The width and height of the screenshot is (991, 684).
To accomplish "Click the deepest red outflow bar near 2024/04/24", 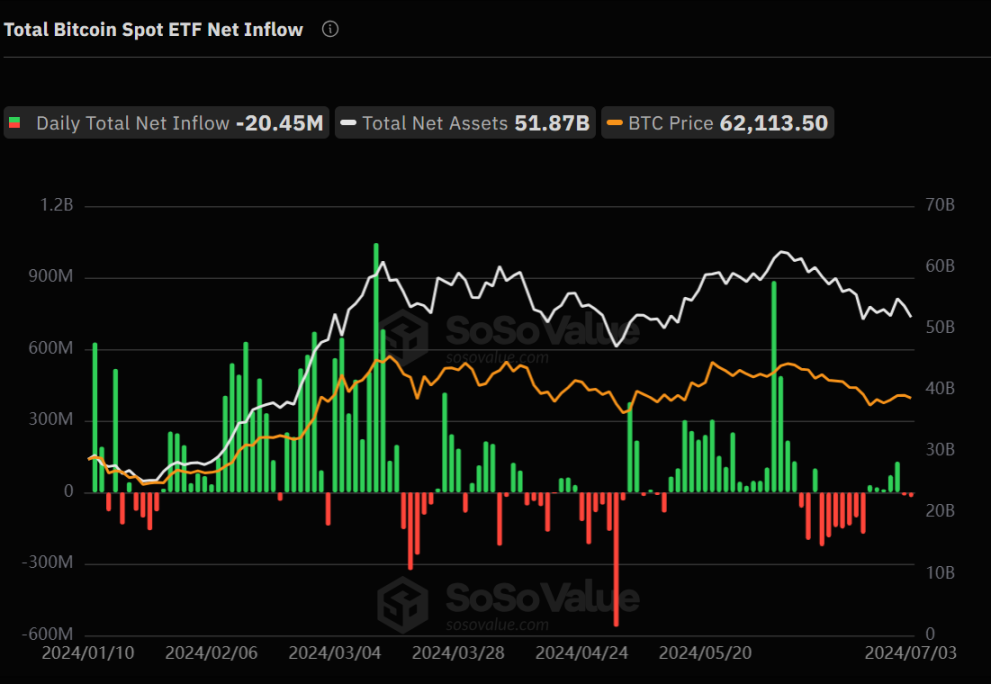I will click(616, 559).
